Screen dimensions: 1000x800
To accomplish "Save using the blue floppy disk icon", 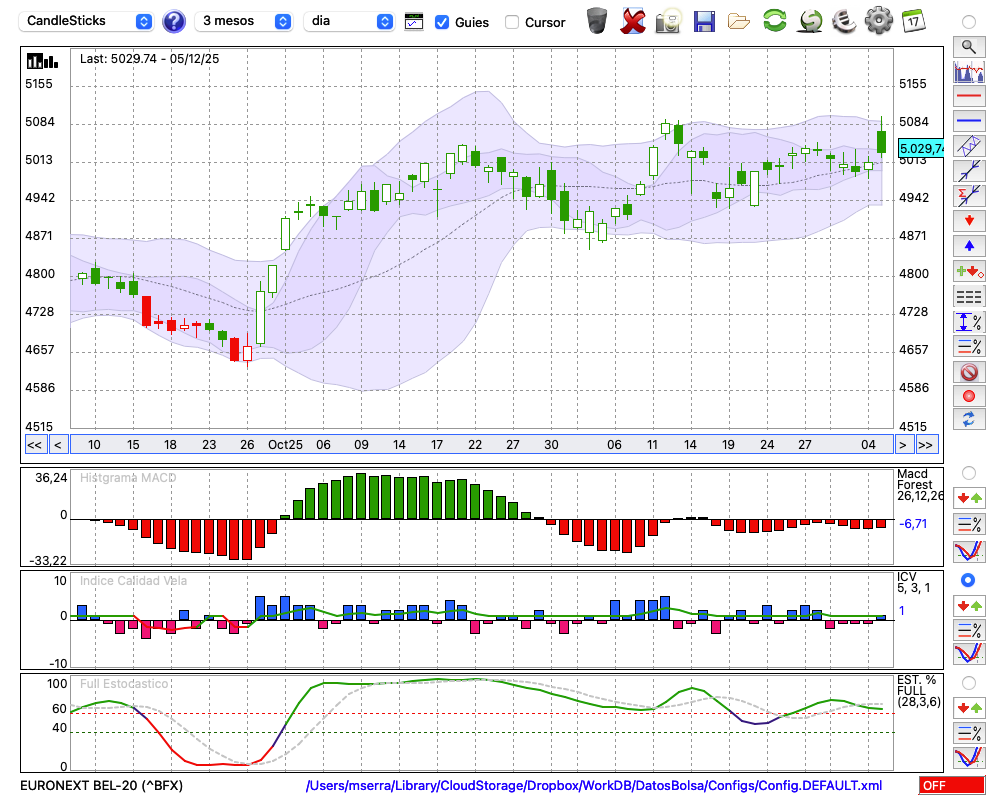I will 704,20.
